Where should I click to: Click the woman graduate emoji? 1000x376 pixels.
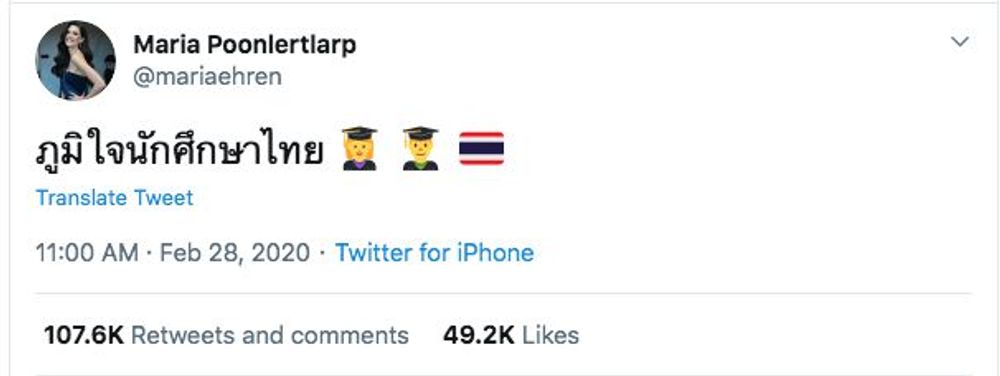tap(360, 148)
